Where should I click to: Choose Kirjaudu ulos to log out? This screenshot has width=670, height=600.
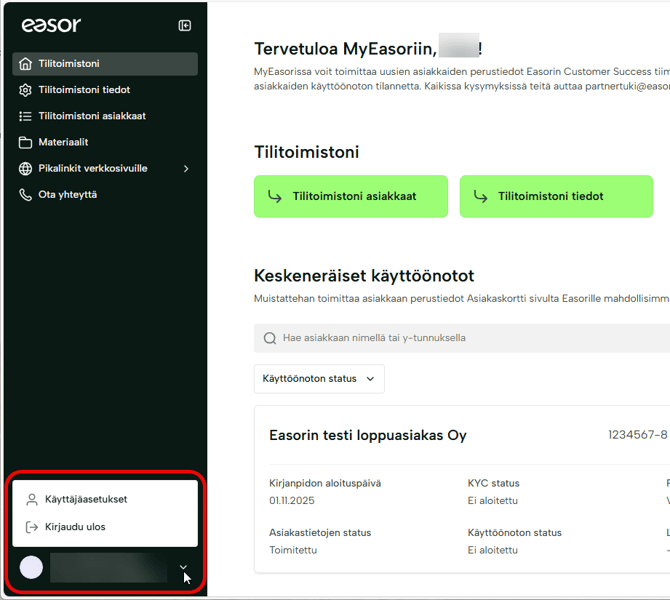coord(105,527)
